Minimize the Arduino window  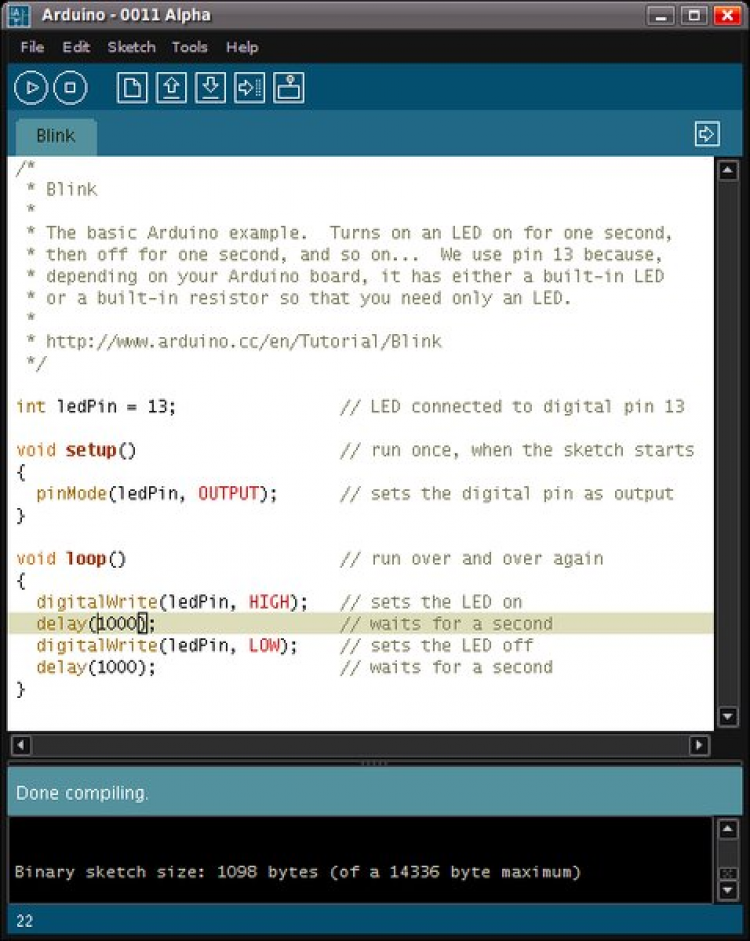(661, 16)
